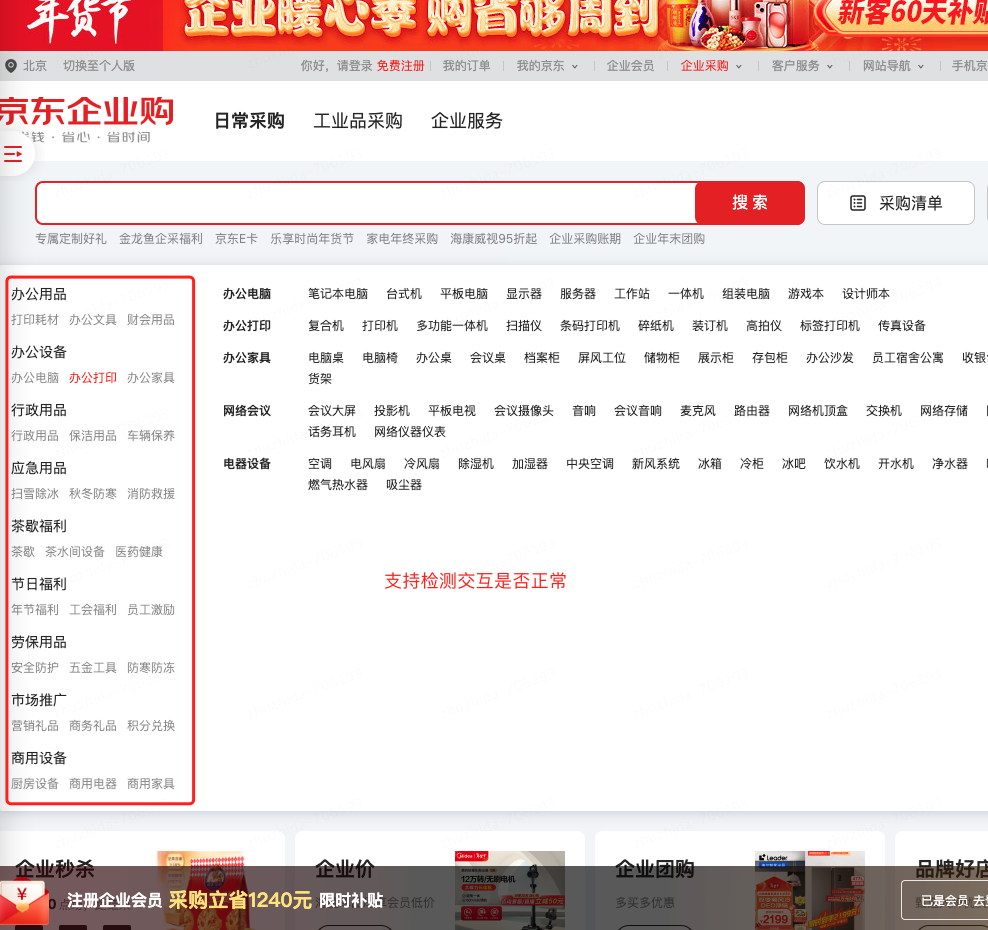Click 打印耗材 sidebar subcategory
988x930 pixels.
coord(35,319)
